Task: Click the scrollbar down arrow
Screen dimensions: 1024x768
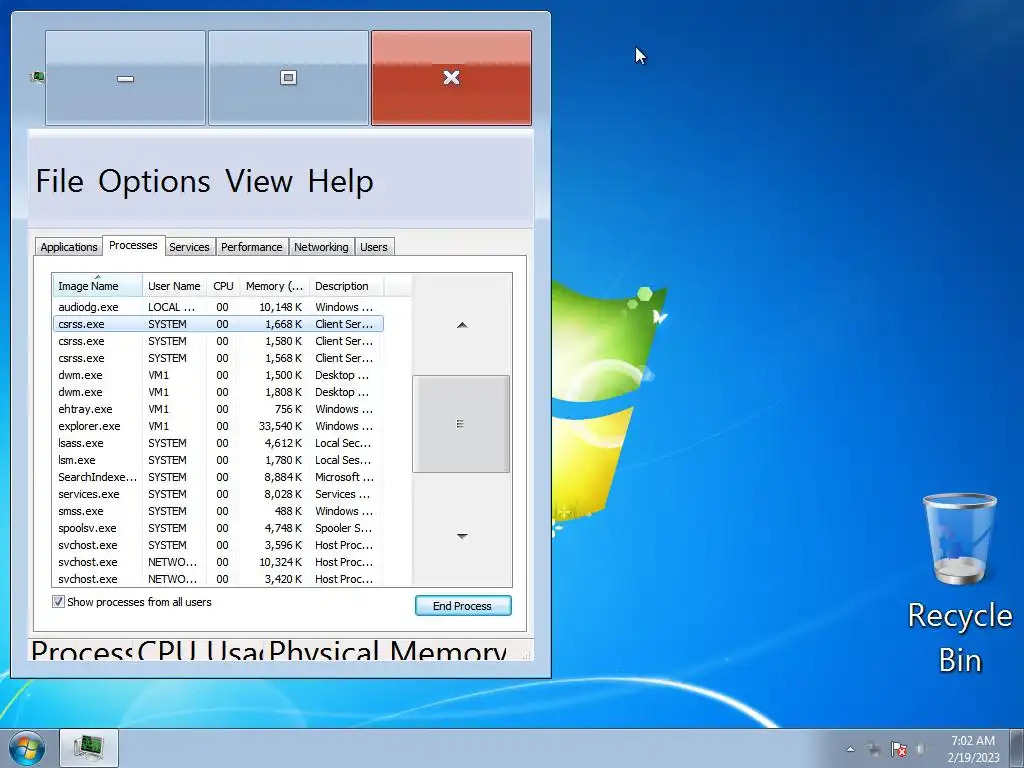Action: click(462, 536)
